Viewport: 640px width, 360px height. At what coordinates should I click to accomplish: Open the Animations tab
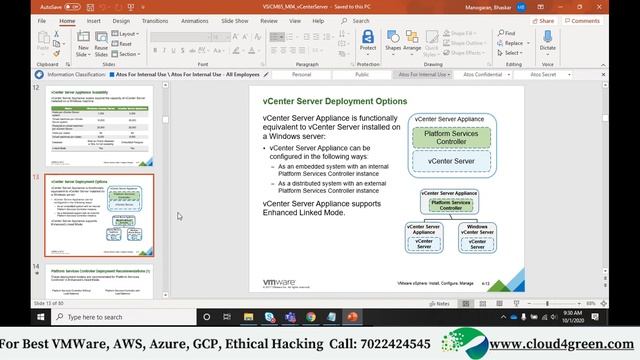195,21
